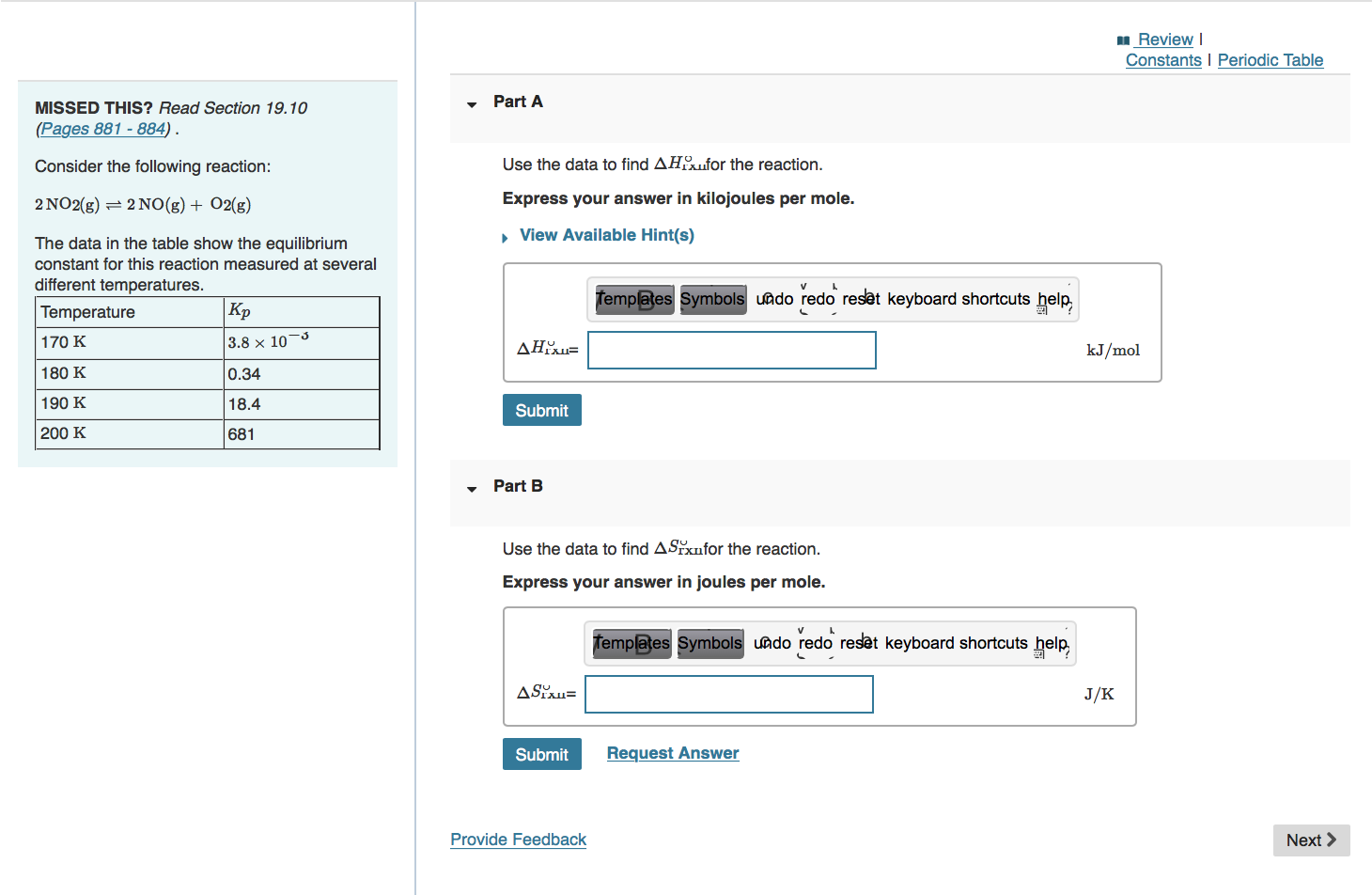This screenshot has width=1372, height=895.
Task: Select the 681 Kp value cell
Action: 302,434
